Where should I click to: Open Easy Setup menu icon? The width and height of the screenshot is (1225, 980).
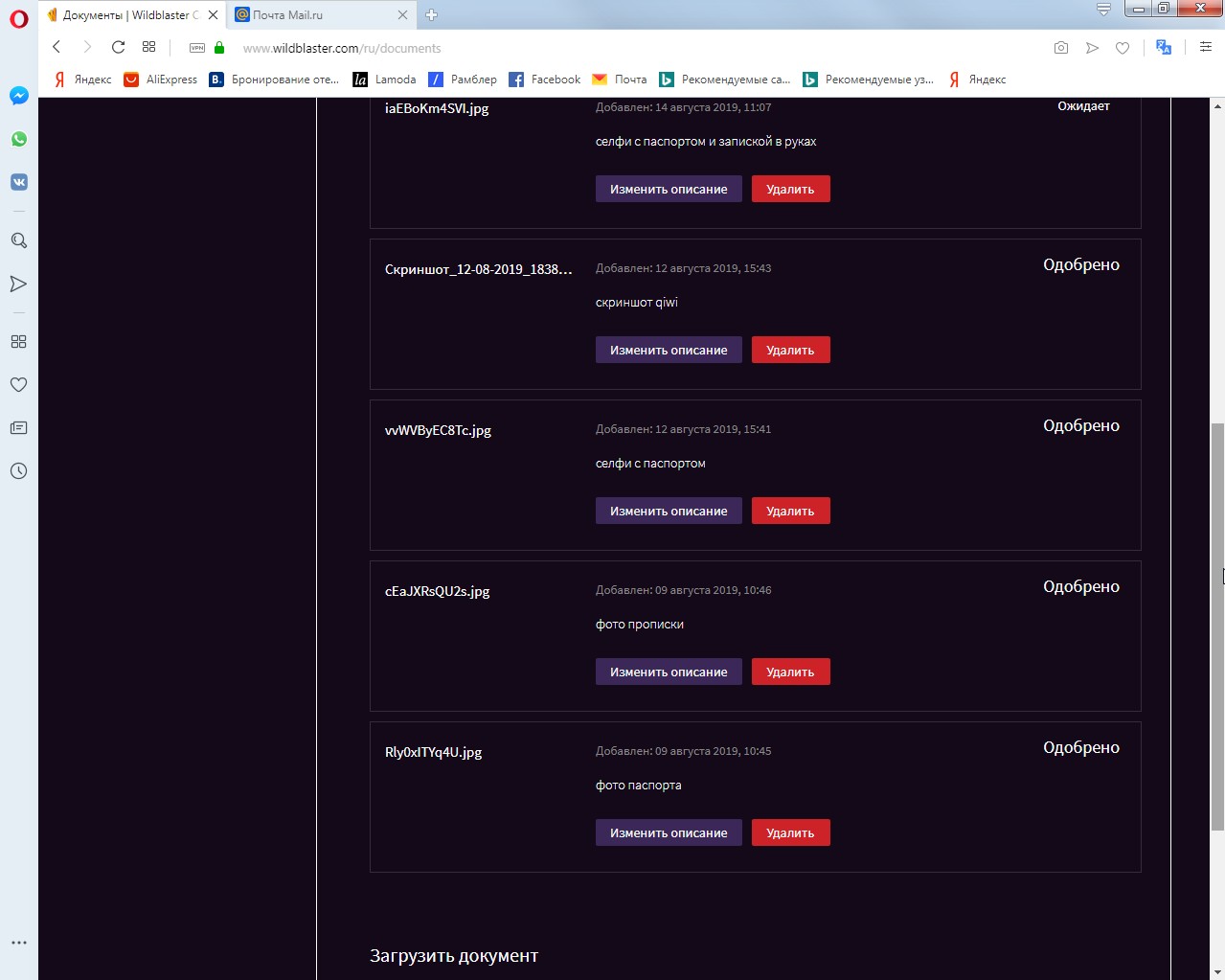pos(1206,47)
